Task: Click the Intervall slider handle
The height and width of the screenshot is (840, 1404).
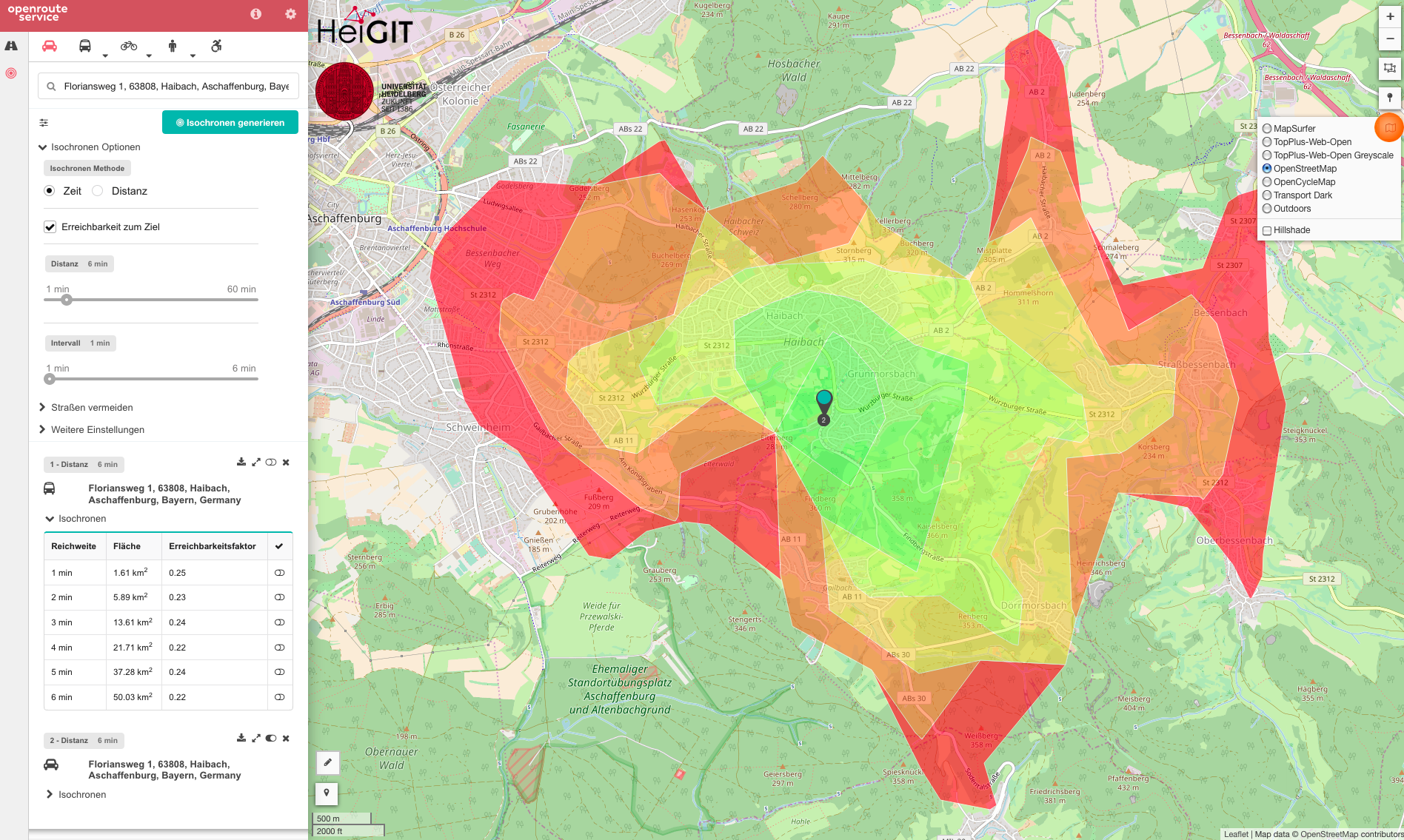Action: point(50,379)
